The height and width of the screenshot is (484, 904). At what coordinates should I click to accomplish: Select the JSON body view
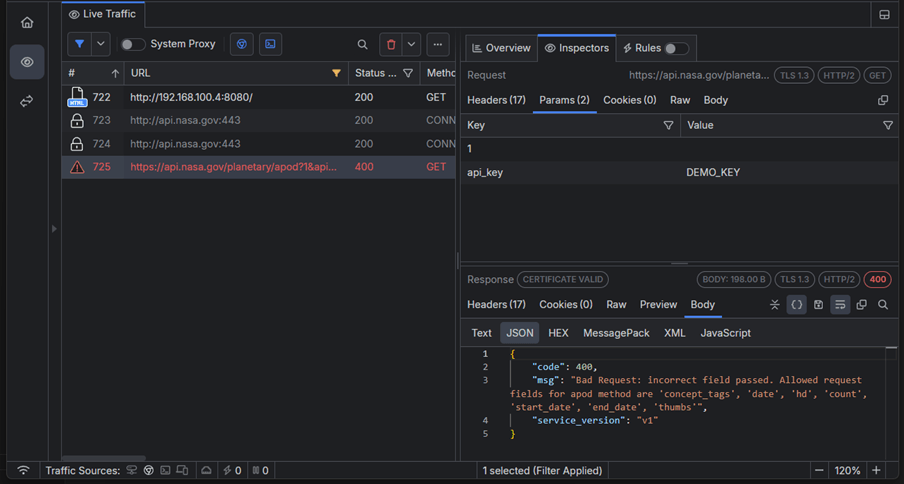point(520,333)
